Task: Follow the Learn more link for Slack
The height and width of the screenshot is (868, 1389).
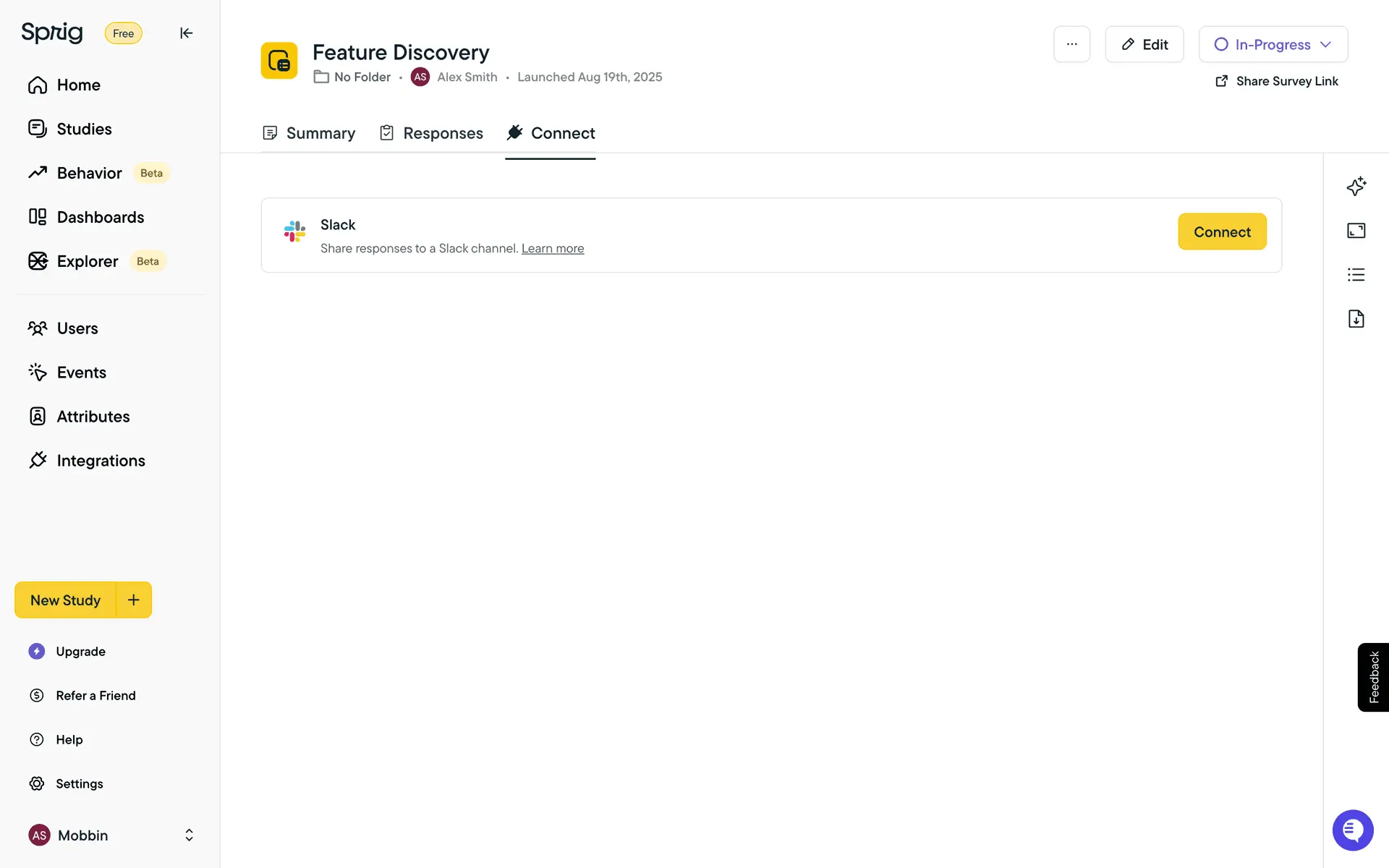Action: coord(552,248)
